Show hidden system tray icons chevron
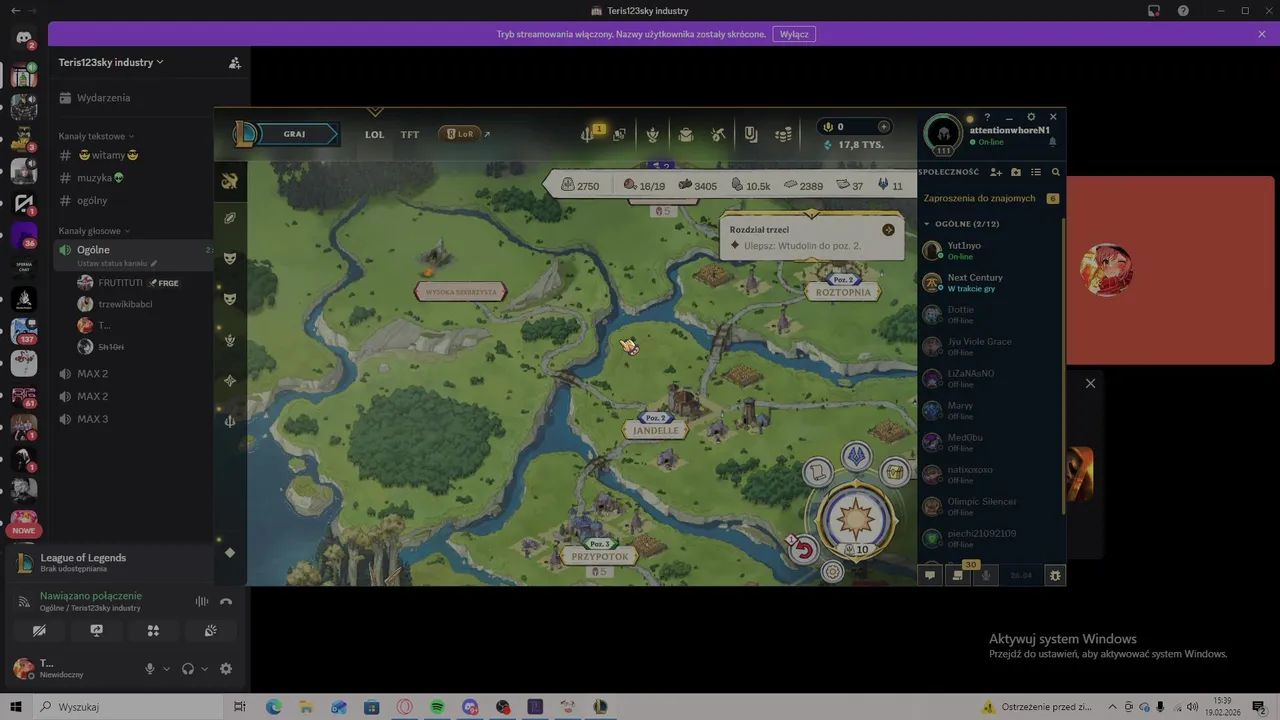 click(x=1113, y=707)
